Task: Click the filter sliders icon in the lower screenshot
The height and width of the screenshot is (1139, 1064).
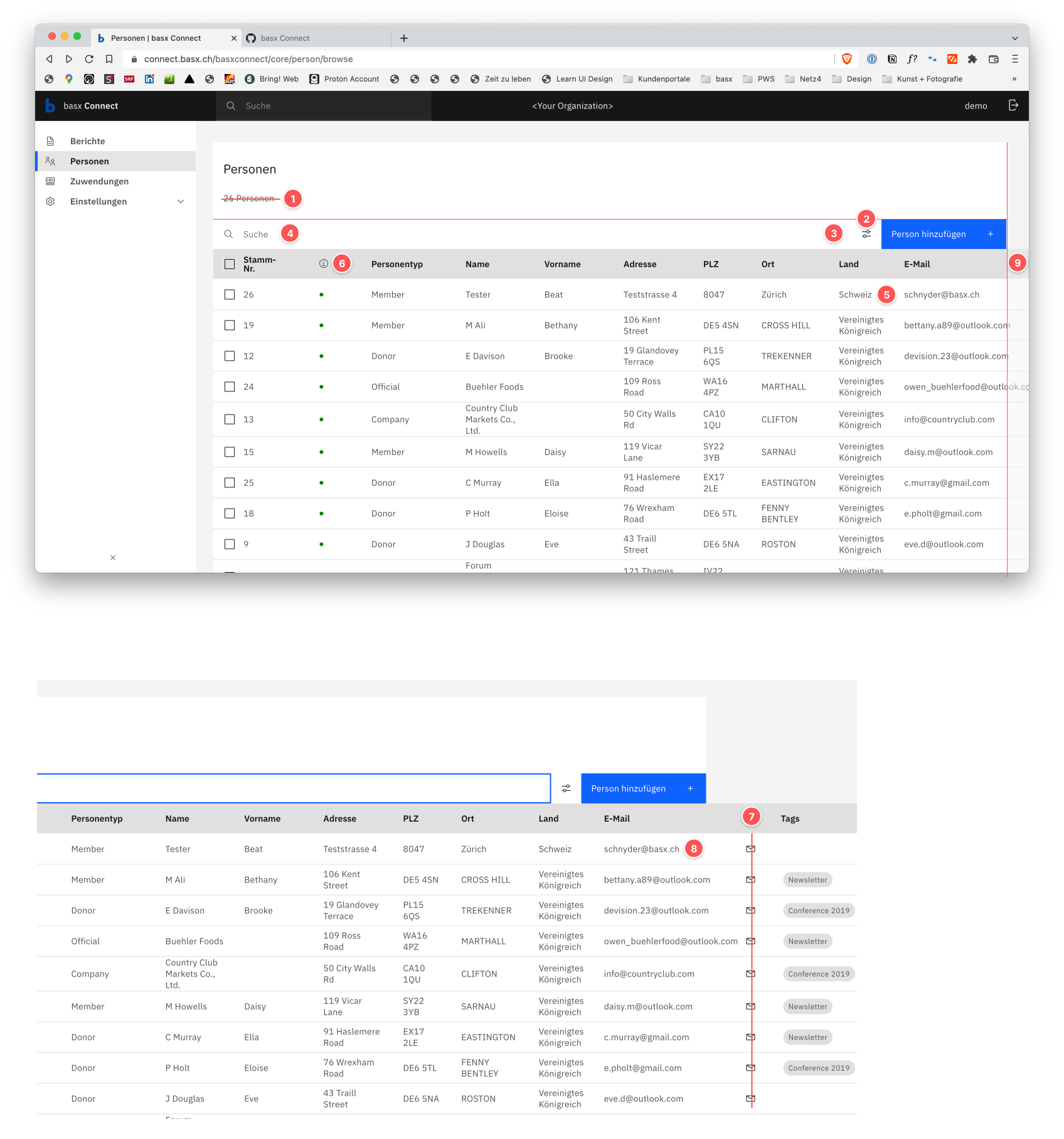Action: tap(566, 788)
